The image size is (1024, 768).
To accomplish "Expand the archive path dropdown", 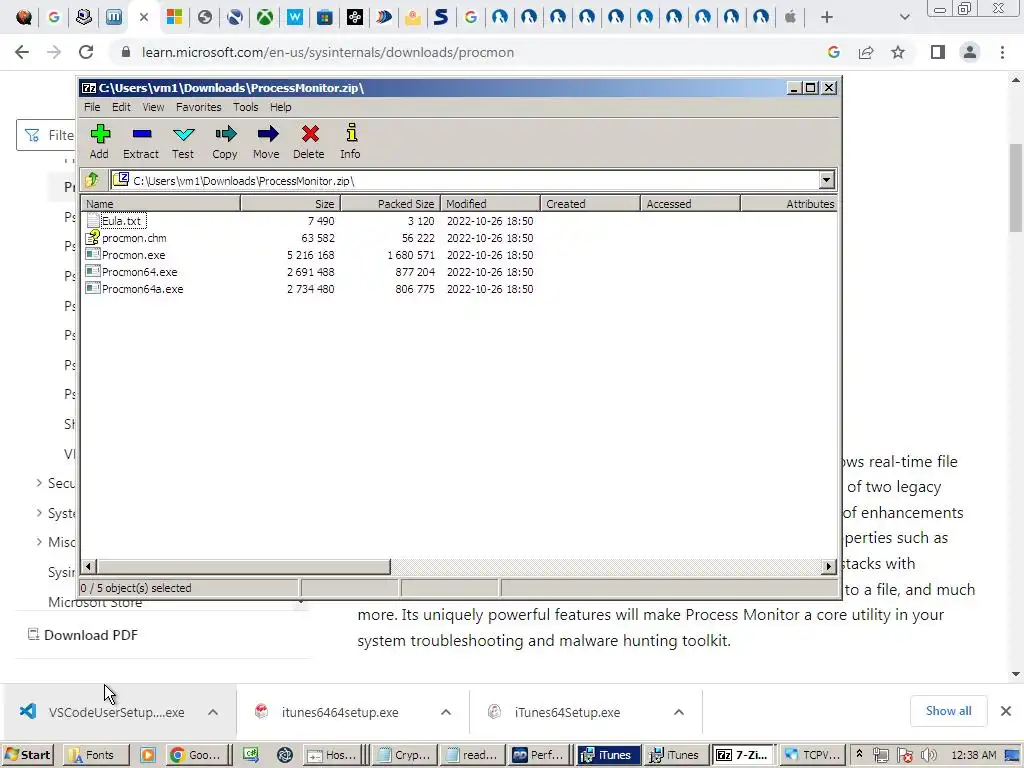I will [x=826, y=180].
